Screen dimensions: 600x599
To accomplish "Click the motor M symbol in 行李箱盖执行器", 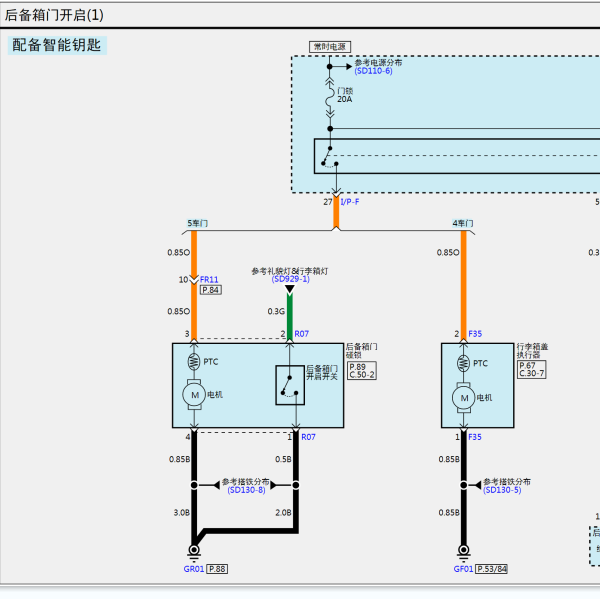I will [464, 398].
